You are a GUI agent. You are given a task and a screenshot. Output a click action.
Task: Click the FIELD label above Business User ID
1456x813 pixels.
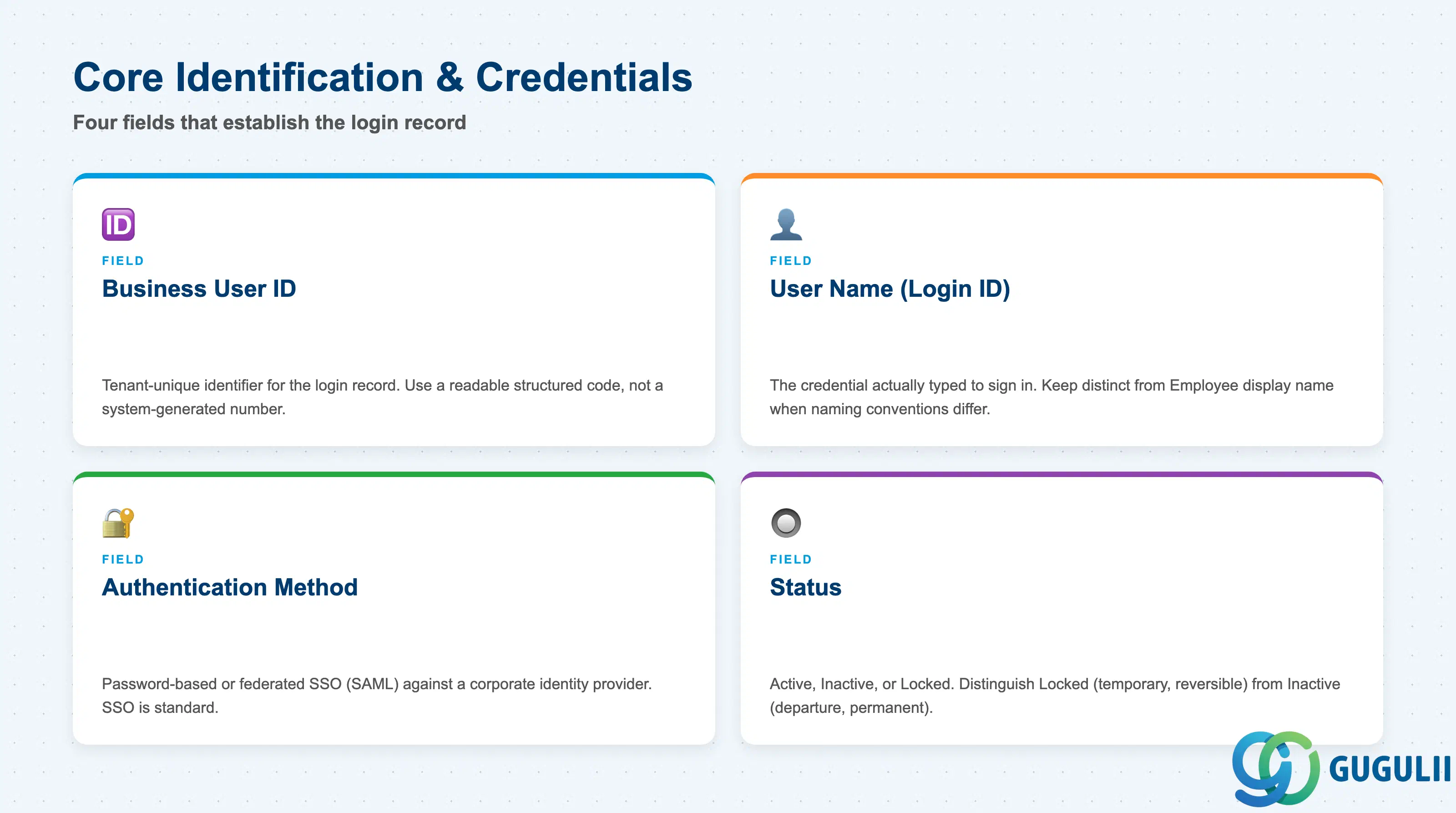[x=123, y=261]
